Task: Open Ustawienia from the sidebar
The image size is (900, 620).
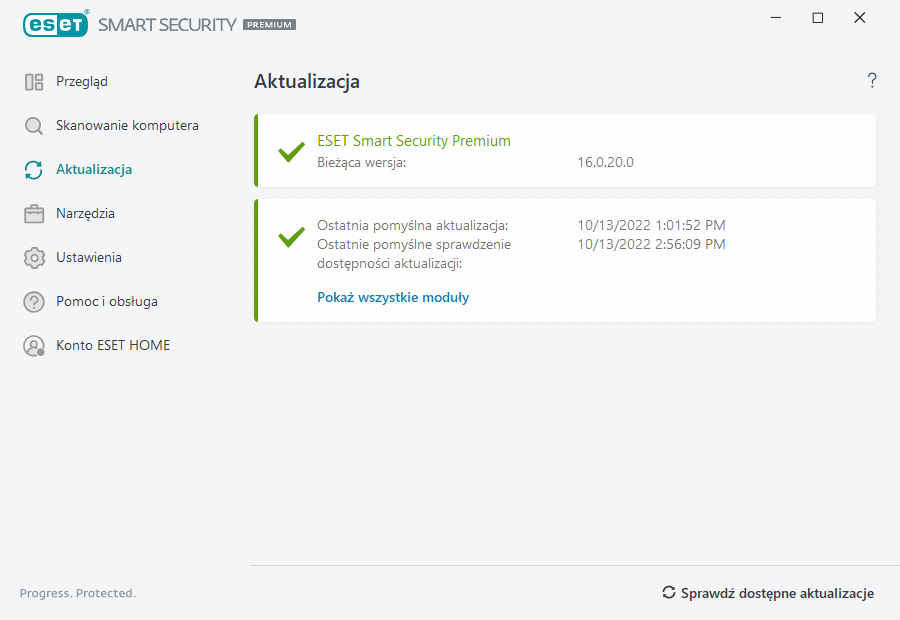Action: point(89,258)
